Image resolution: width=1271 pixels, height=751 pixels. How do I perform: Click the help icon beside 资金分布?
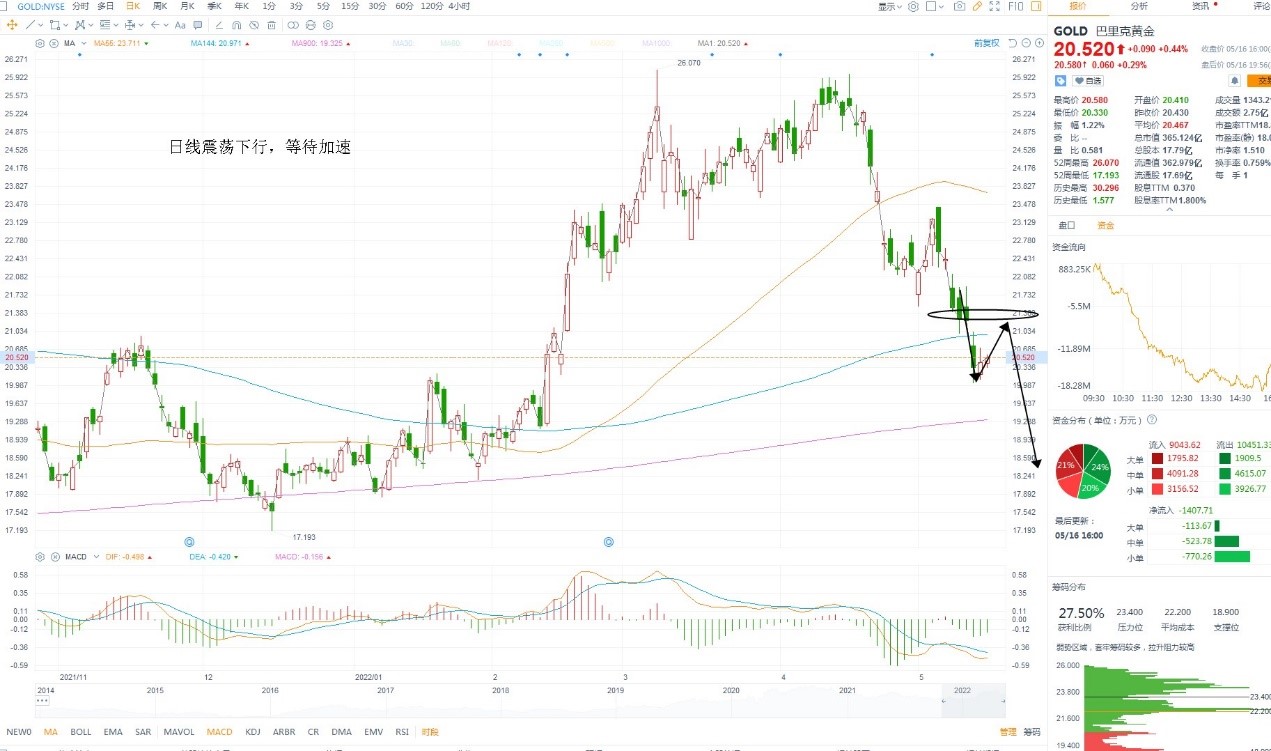(x=1152, y=420)
